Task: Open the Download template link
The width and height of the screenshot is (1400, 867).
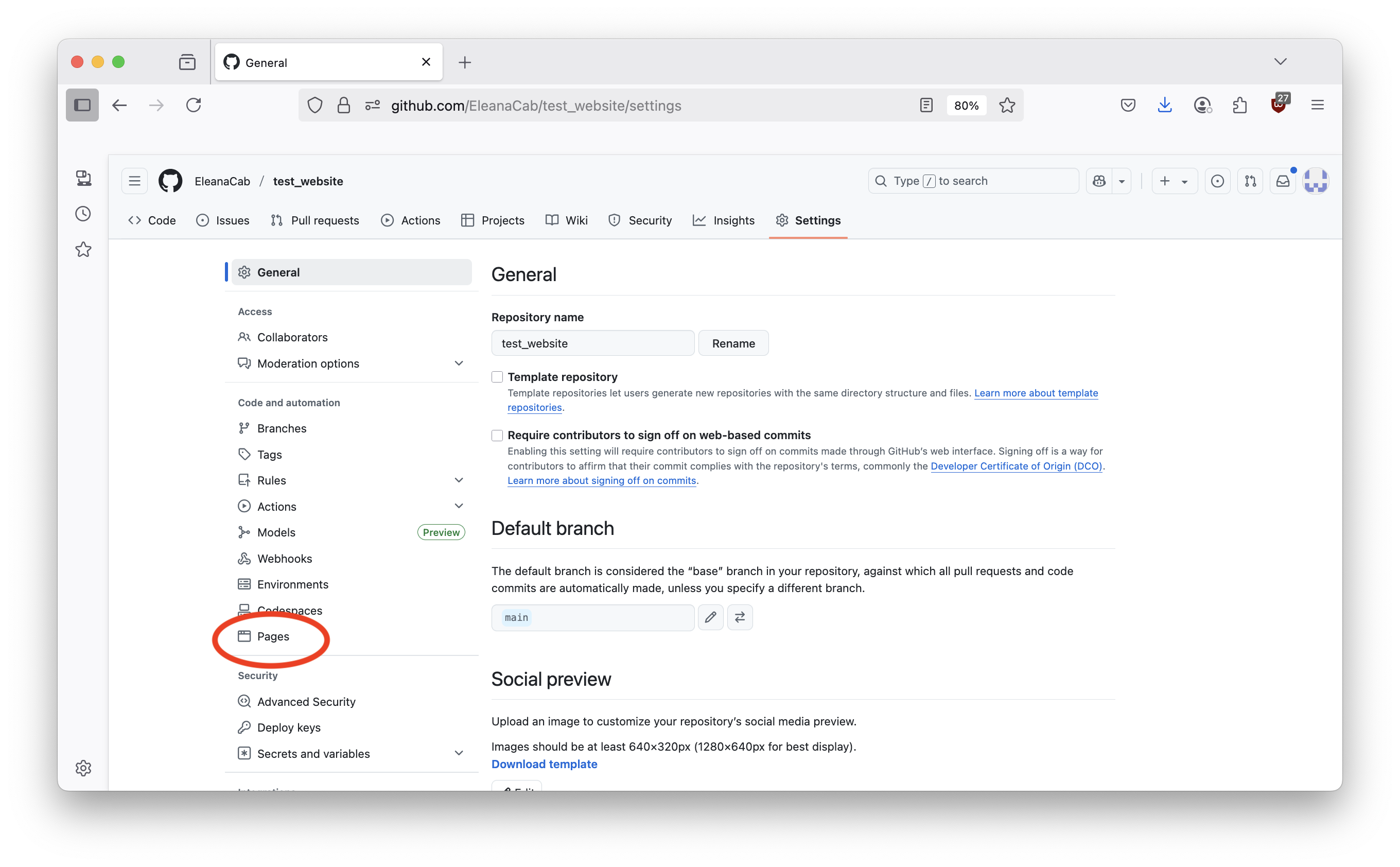Action: click(x=544, y=765)
